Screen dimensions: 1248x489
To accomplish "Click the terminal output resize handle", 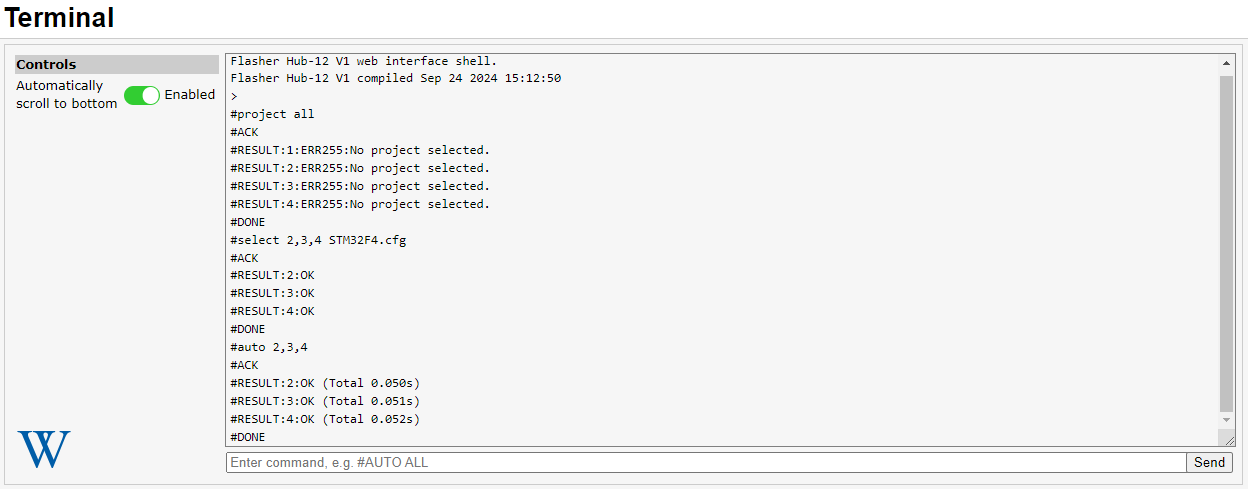I will pyautogui.click(x=1228, y=438).
